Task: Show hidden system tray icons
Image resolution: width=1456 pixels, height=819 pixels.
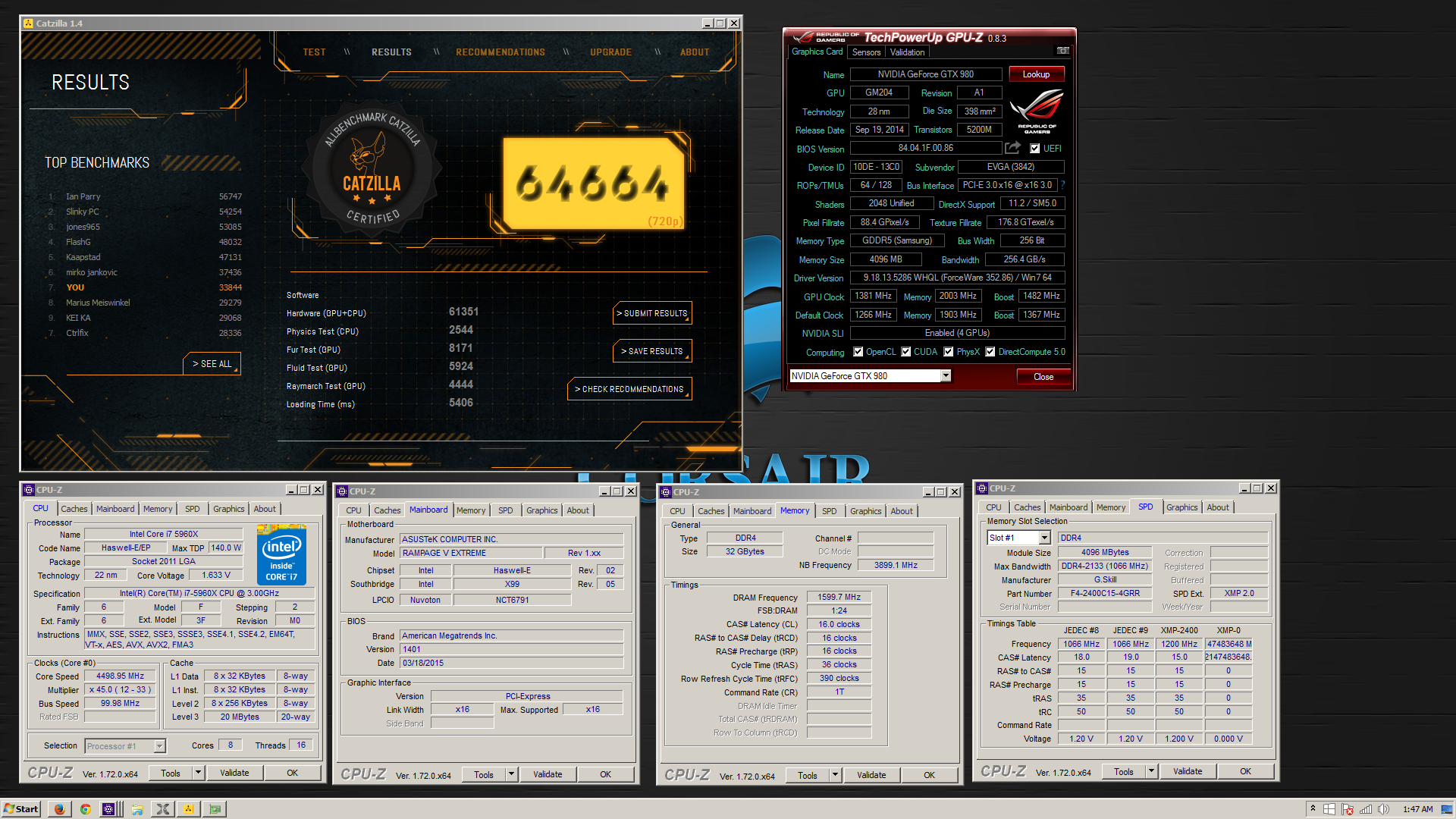Action: (x=1313, y=809)
